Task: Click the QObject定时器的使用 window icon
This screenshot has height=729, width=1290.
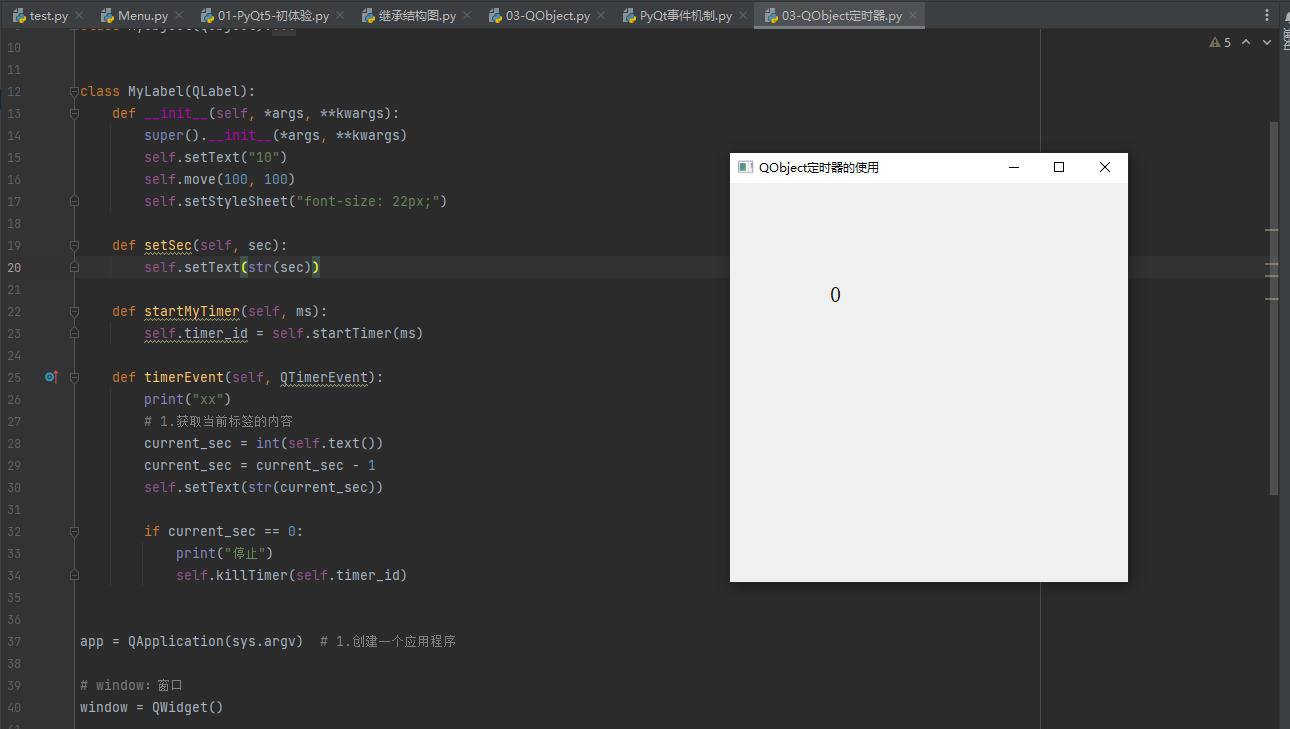Action: pos(745,167)
